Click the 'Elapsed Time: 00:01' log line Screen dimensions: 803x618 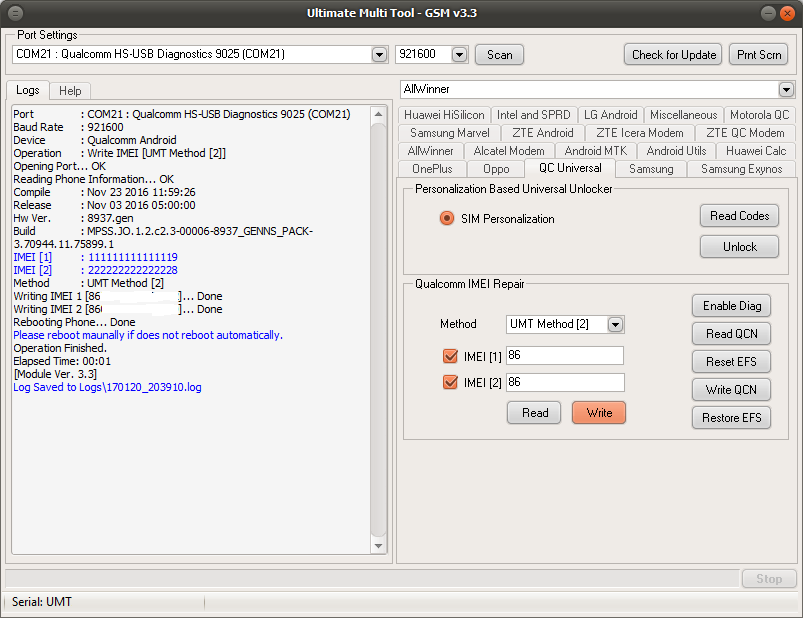click(x=62, y=361)
